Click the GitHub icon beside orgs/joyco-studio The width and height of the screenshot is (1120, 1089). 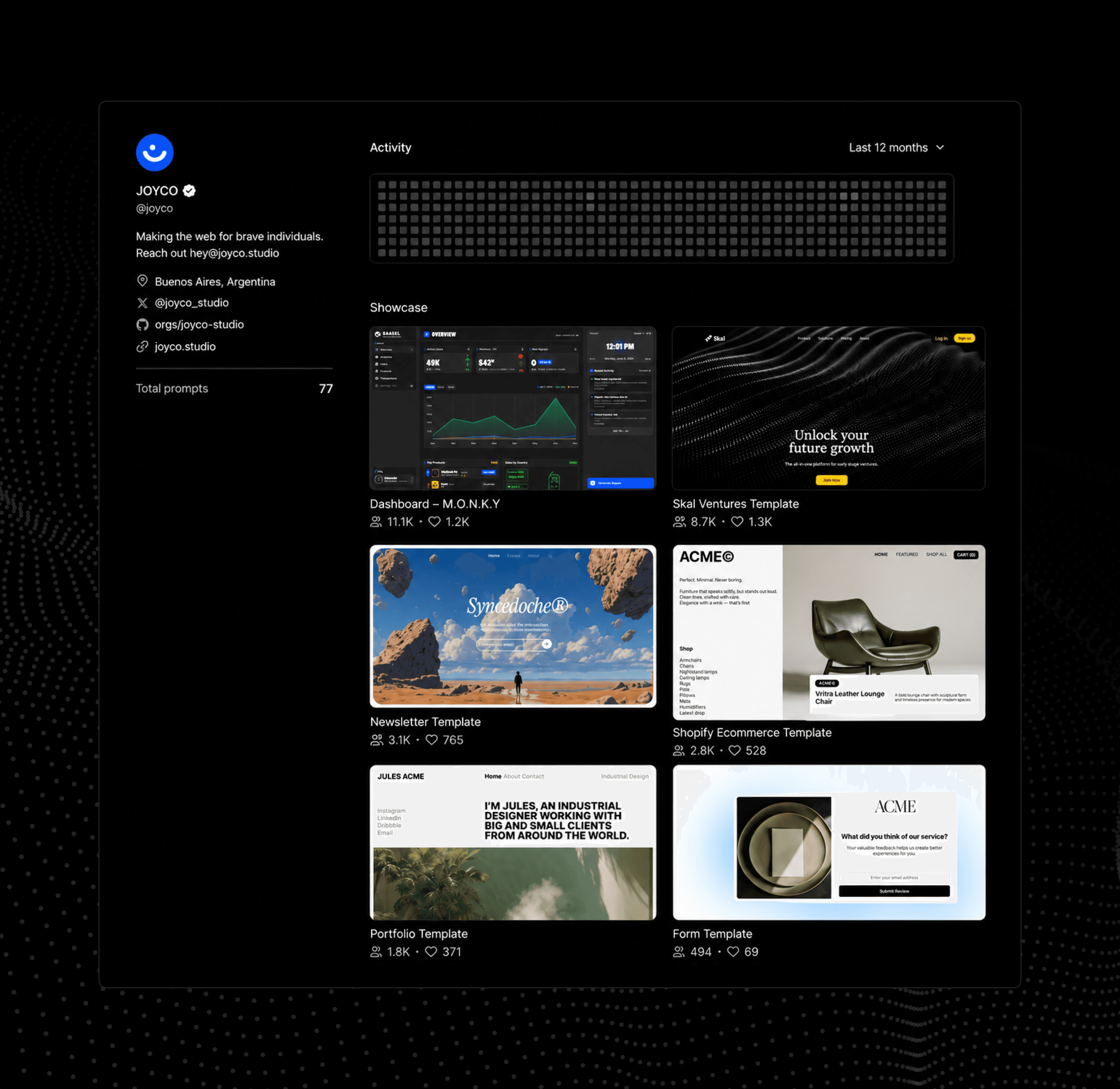(142, 324)
